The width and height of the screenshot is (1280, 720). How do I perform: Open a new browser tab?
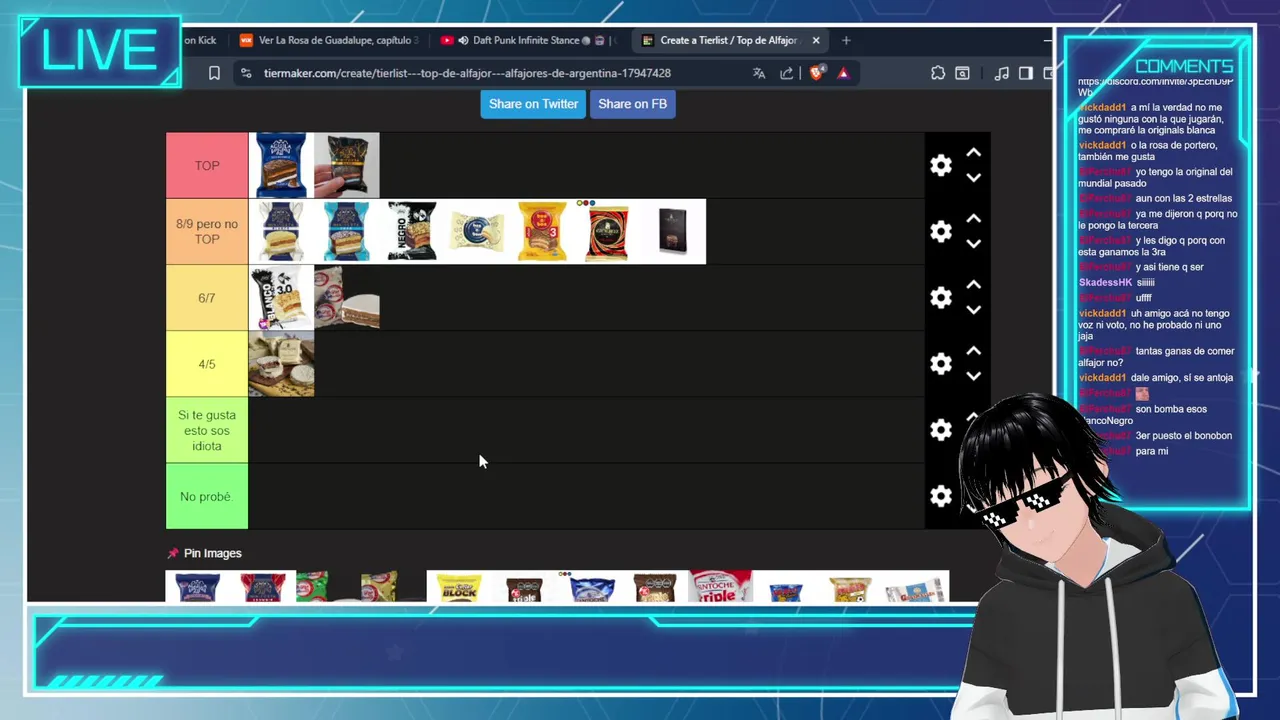coord(846,41)
